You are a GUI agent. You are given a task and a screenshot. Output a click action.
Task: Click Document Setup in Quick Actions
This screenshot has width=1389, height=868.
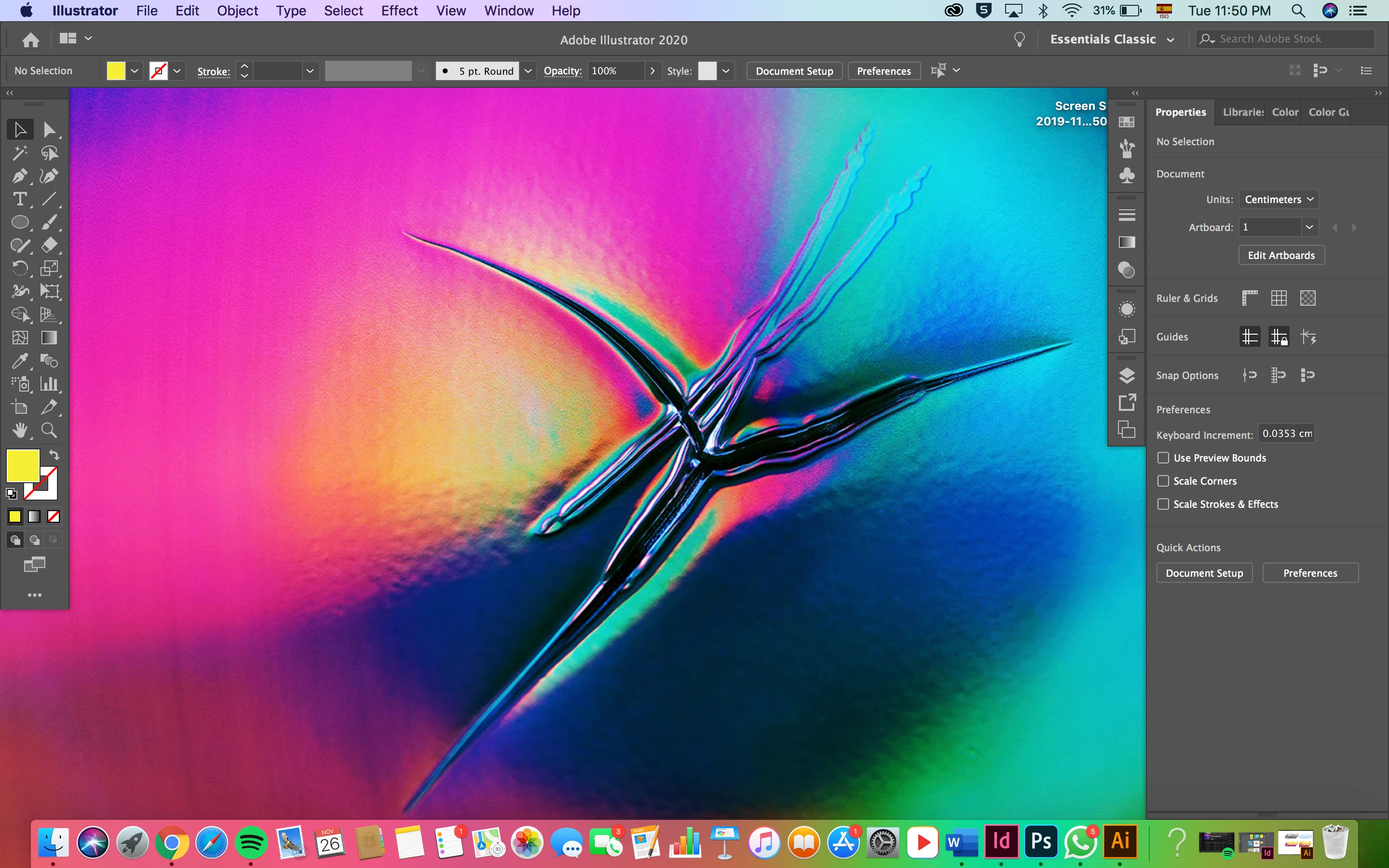point(1204,573)
